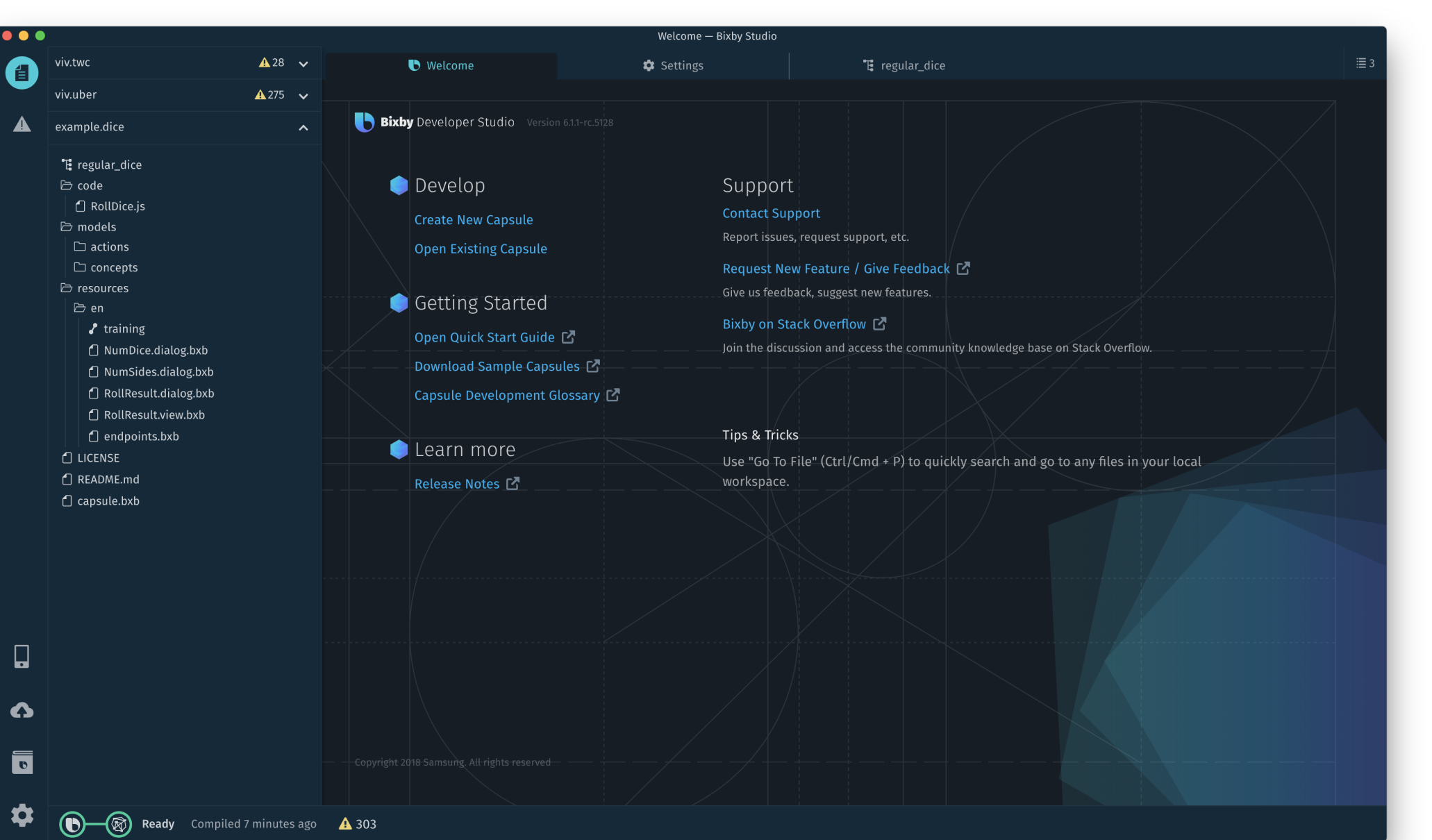Screen dimensions: 1432x840
Task: Open the cloud upload submissions icon
Action: (x=22, y=710)
